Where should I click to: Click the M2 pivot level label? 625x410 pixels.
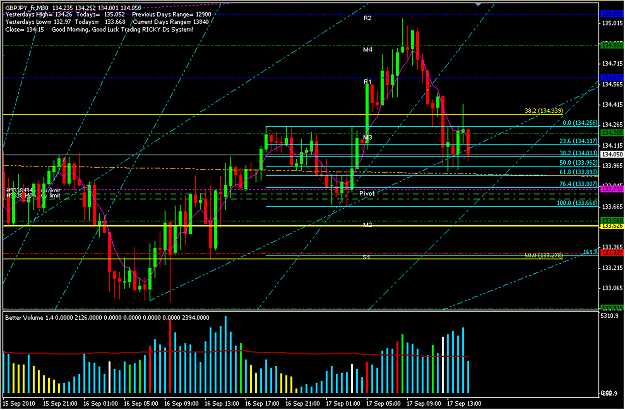(x=368, y=225)
